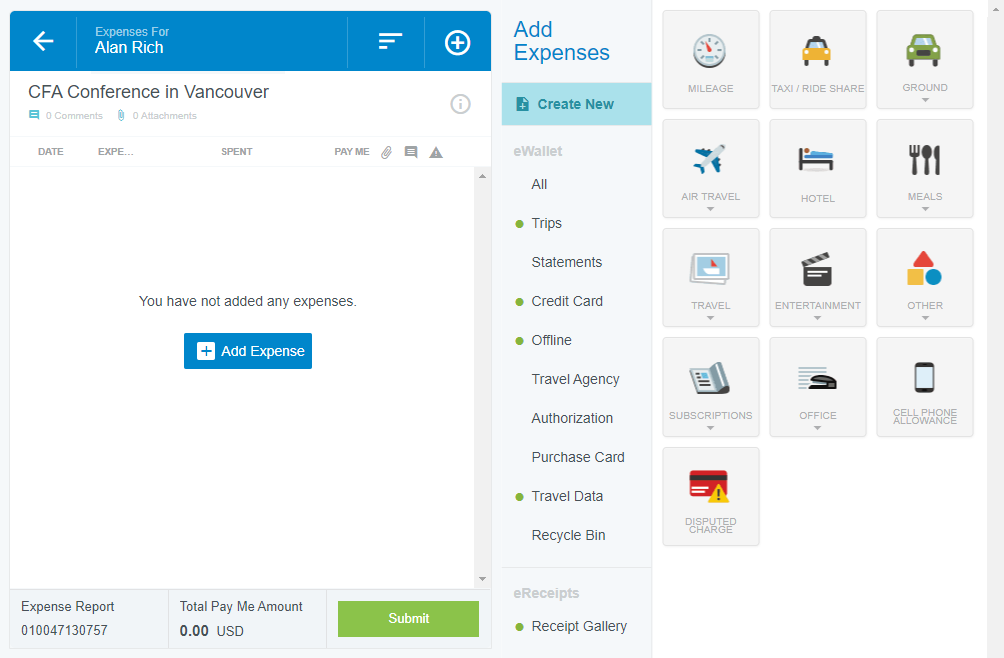The image size is (1004, 658).
Task: Choose the Hotel expense tile
Action: tap(817, 168)
